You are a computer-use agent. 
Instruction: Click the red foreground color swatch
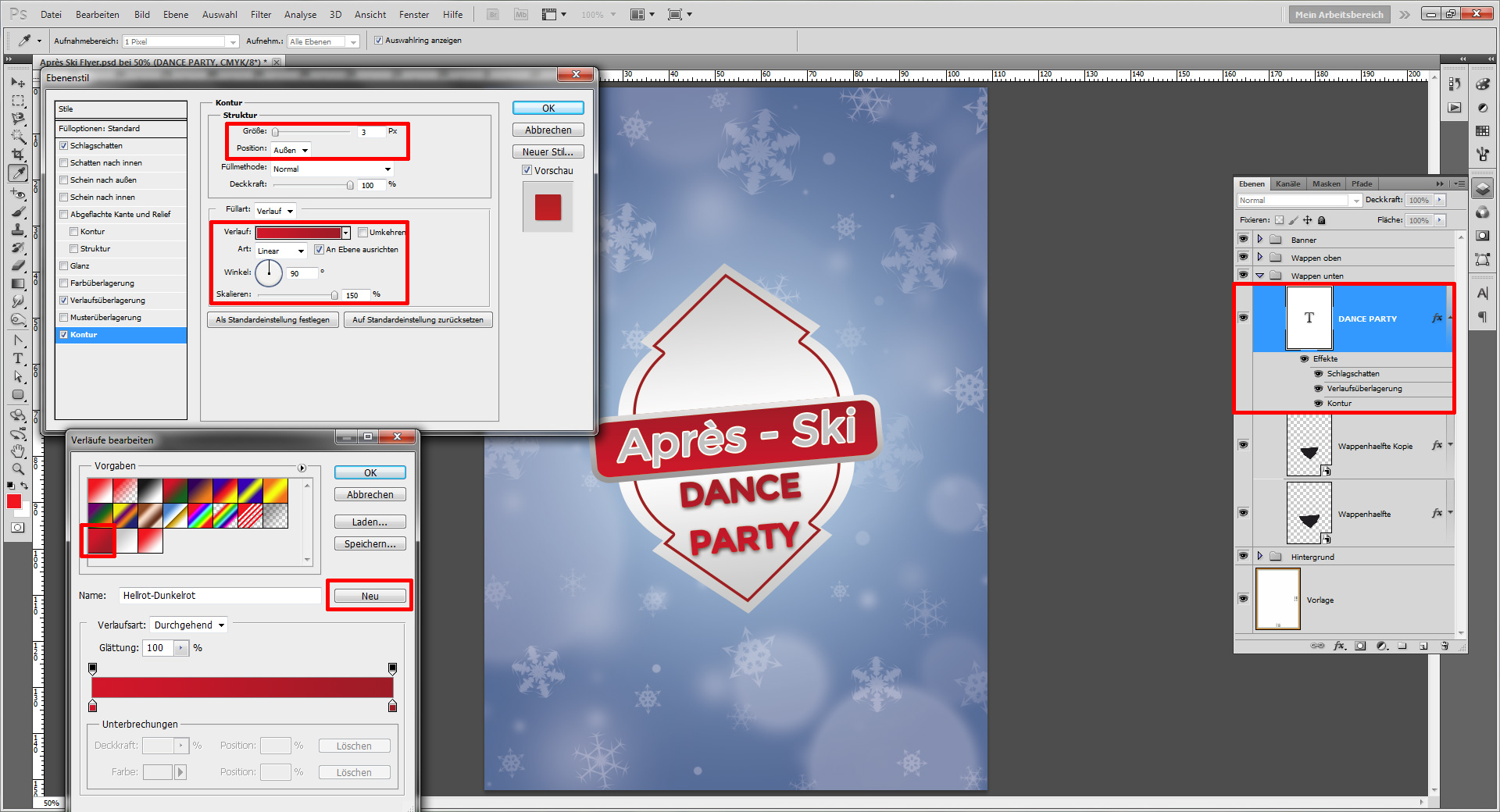14,501
